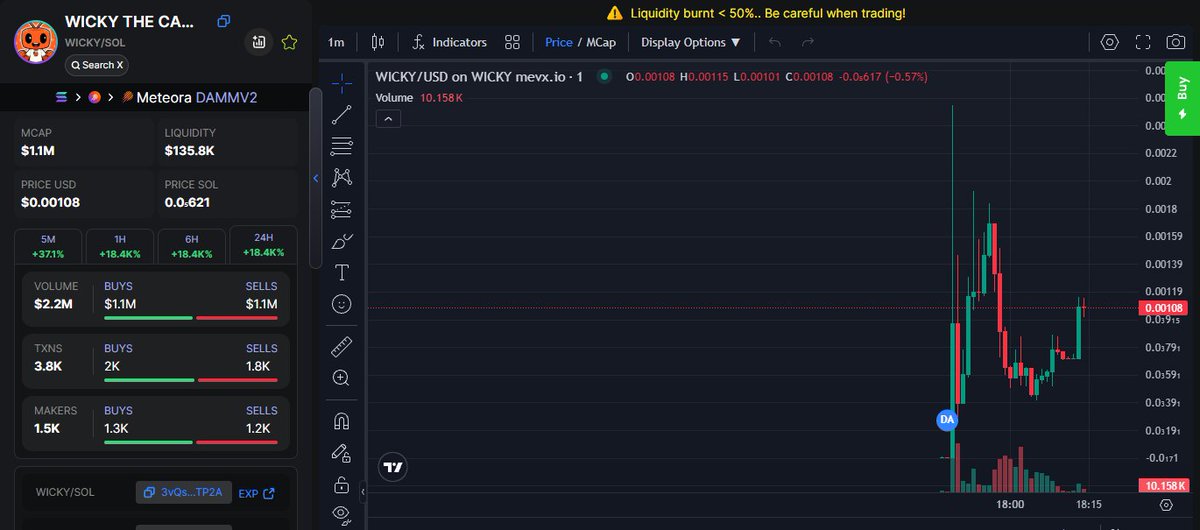
Task: Switch chart to Price mode
Action: [x=558, y=42]
